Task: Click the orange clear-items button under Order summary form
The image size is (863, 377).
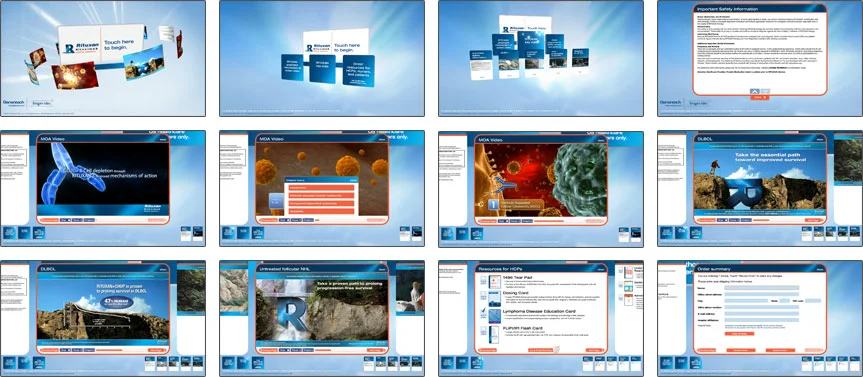Action: (740, 334)
